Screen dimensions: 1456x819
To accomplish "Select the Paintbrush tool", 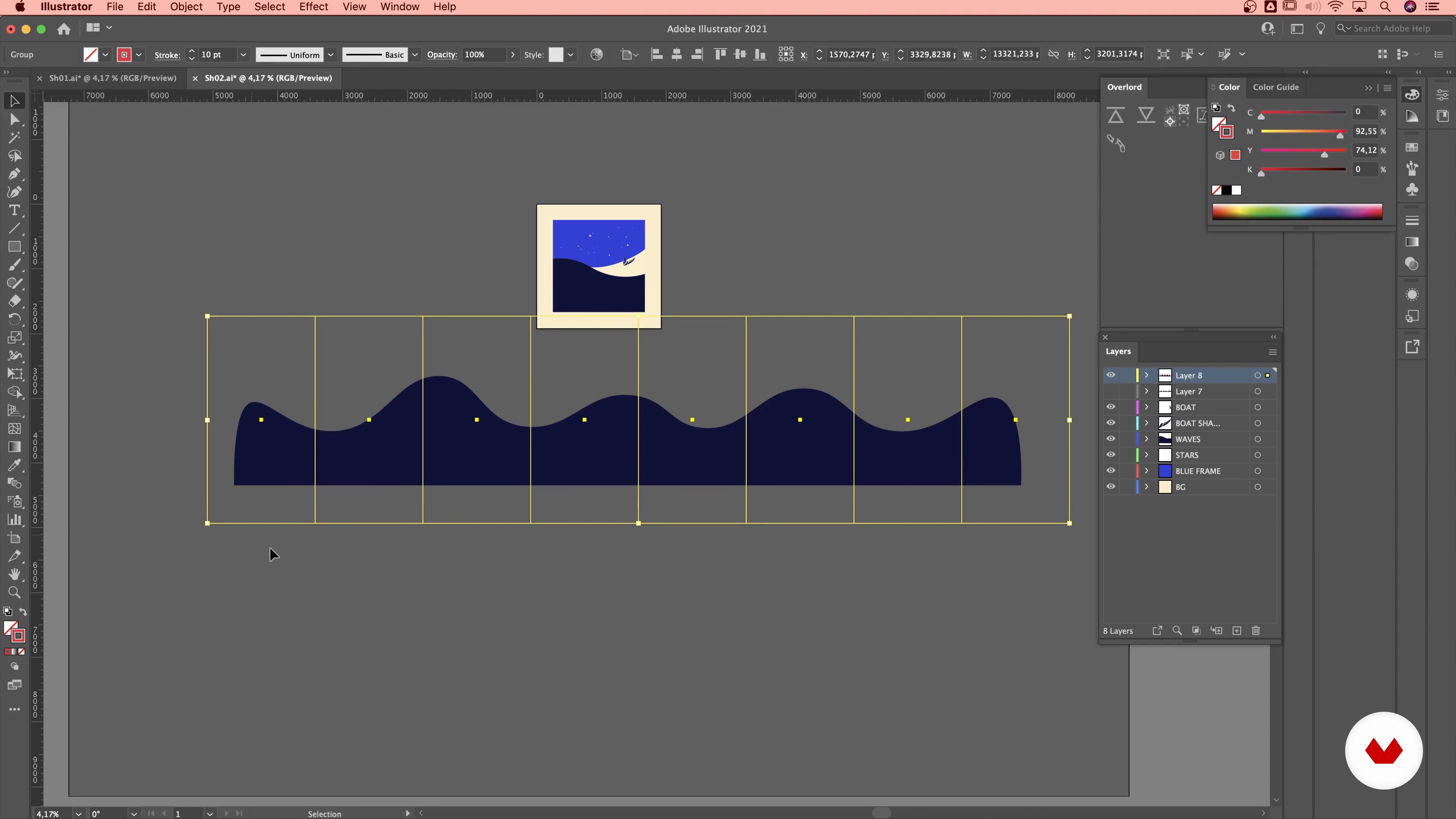I will coord(15,265).
